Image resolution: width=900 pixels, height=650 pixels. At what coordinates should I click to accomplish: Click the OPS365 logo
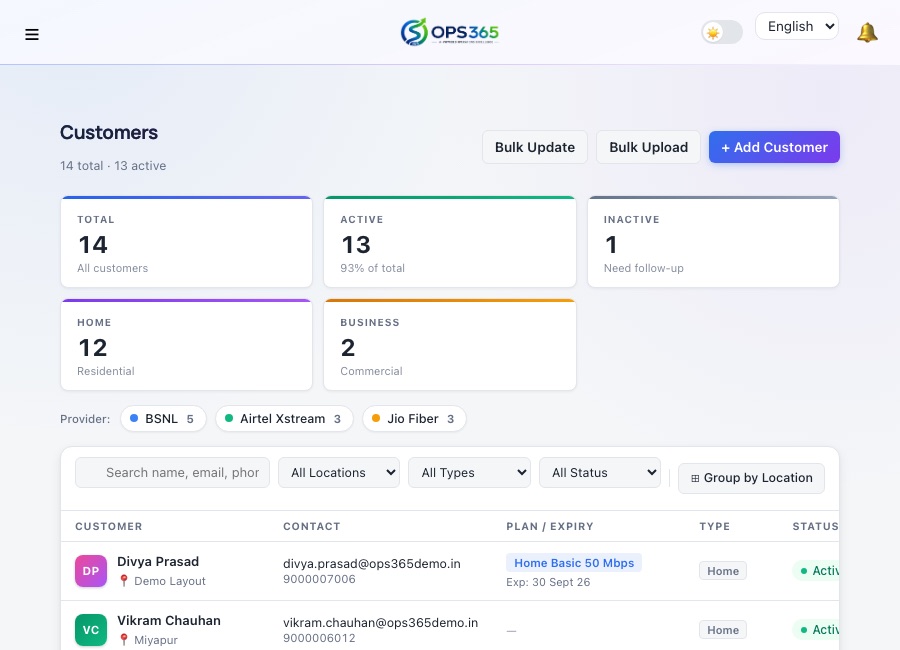(x=449, y=32)
